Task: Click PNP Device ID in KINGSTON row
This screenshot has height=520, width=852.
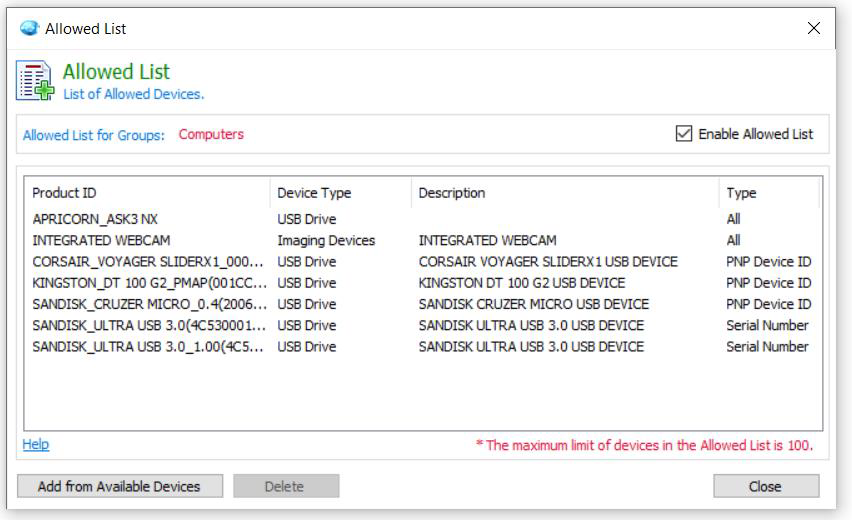Action: click(769, 283)
